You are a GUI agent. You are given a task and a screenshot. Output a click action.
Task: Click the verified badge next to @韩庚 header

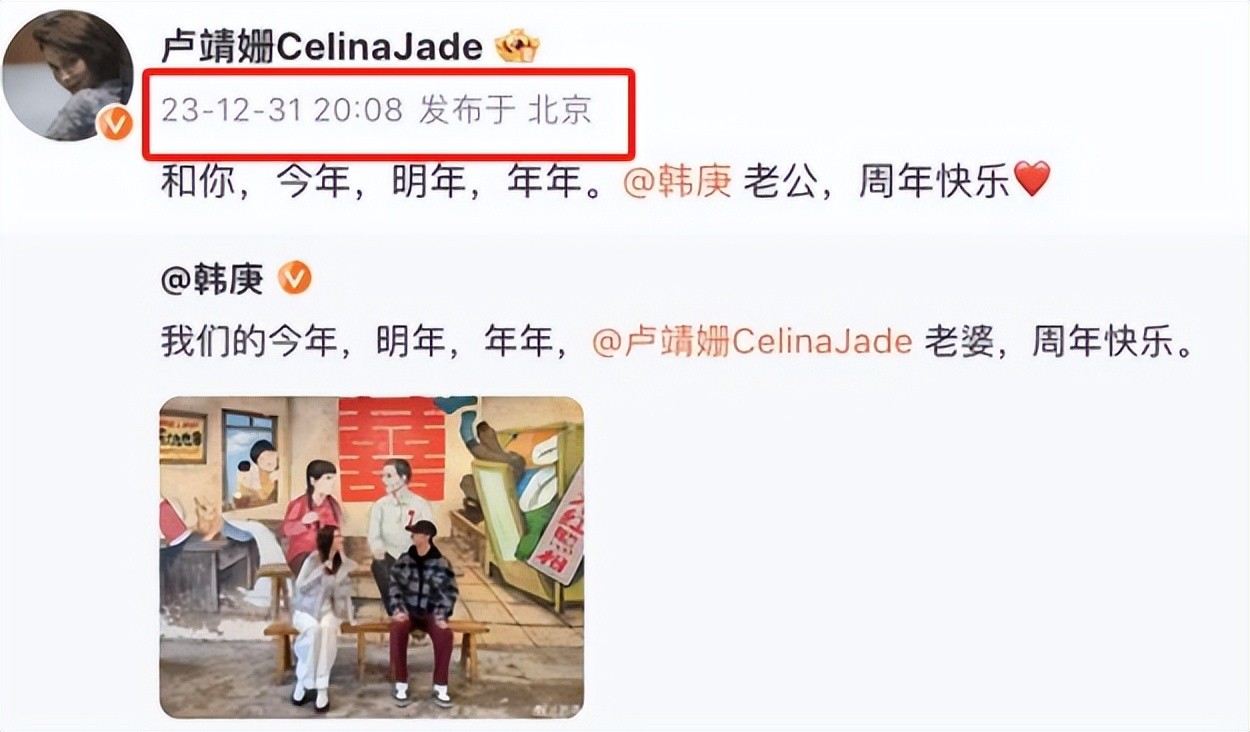tap(295, 279)
